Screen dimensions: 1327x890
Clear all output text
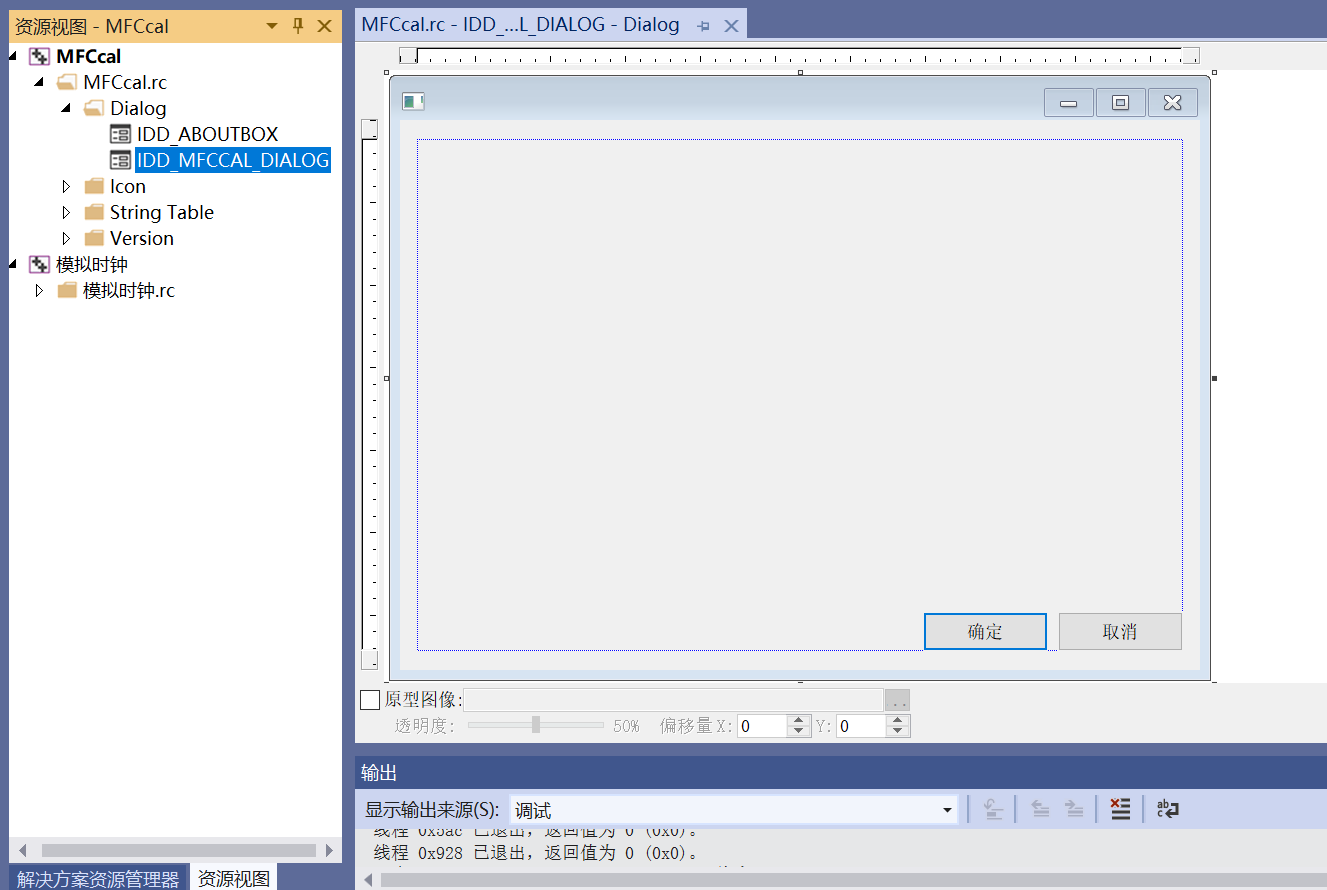(1121, 810)
